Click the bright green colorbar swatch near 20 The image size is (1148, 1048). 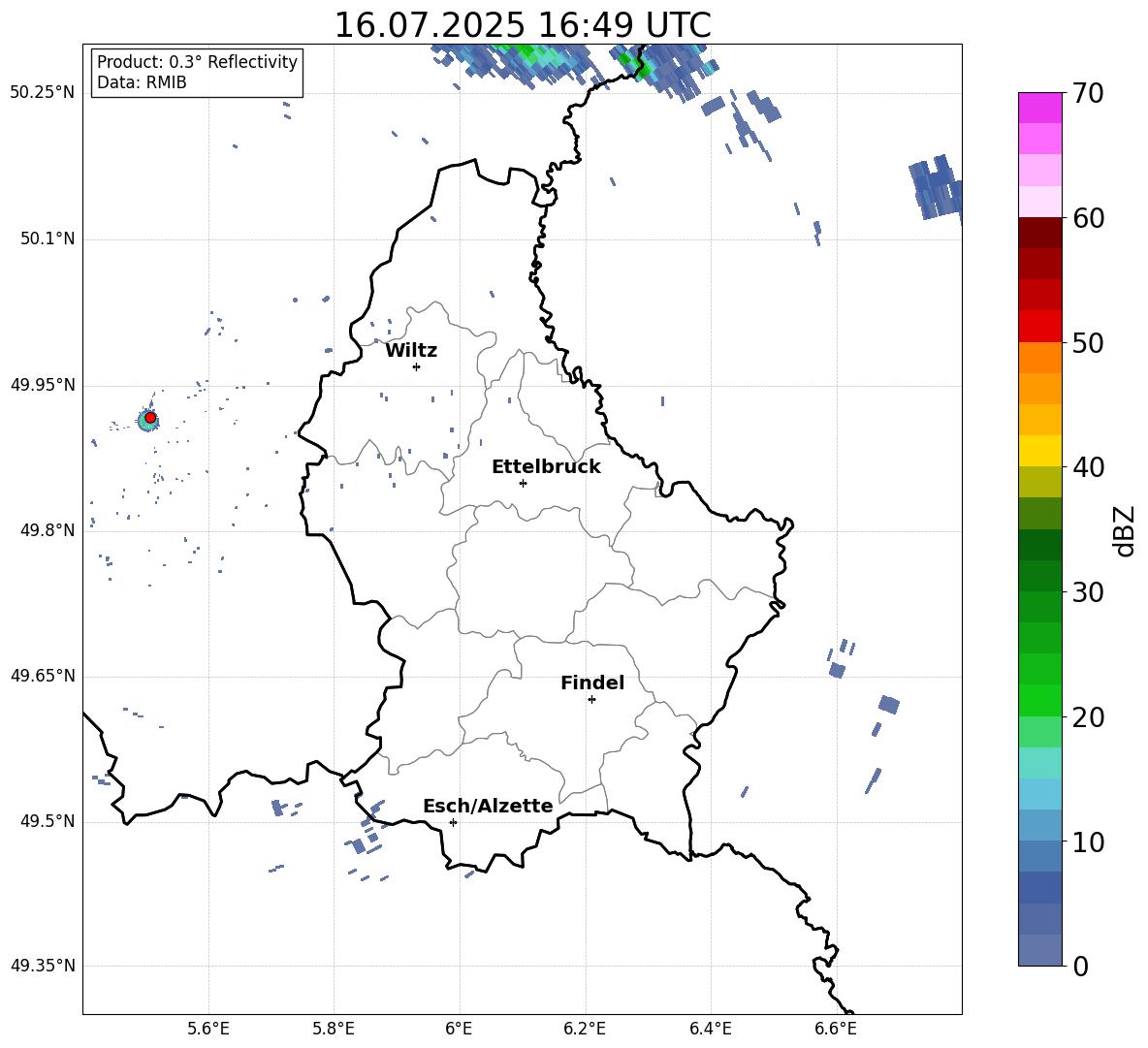(1039, 700)
